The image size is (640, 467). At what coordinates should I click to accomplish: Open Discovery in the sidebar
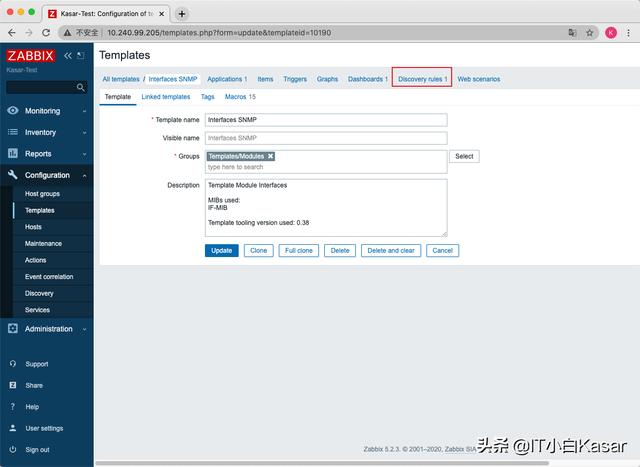(39, 293)
